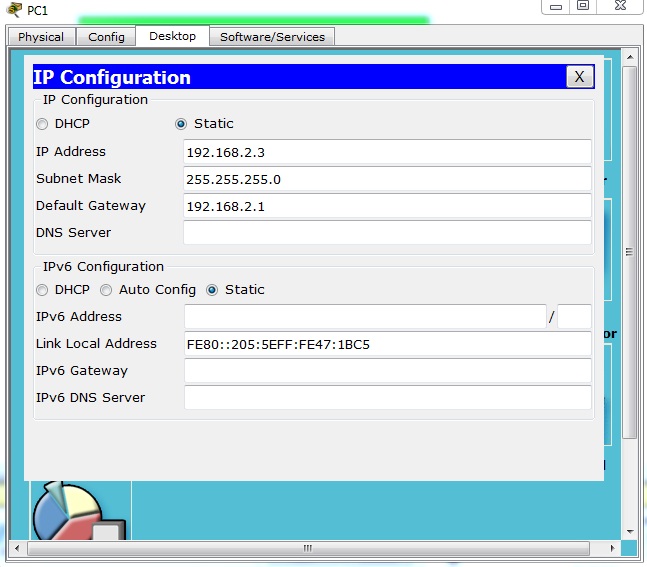Select the IPv4 DHCP radio button
647x567 pixels.
click(x=42, y=124)
